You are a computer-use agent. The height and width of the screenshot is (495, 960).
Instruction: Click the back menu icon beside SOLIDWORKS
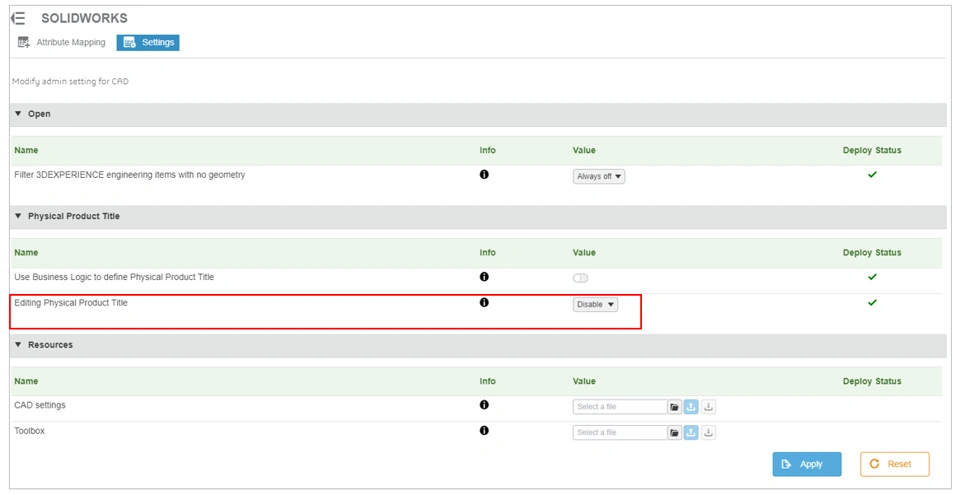[18, 18]
